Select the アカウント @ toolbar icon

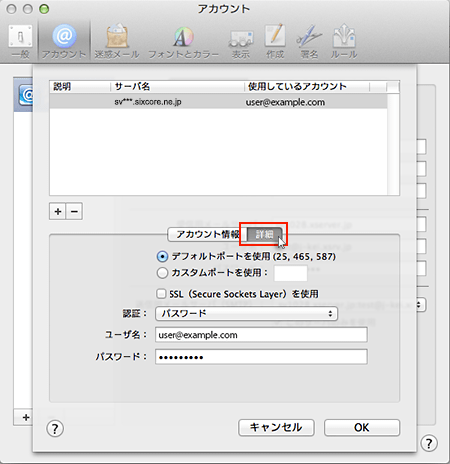[64, 41]
